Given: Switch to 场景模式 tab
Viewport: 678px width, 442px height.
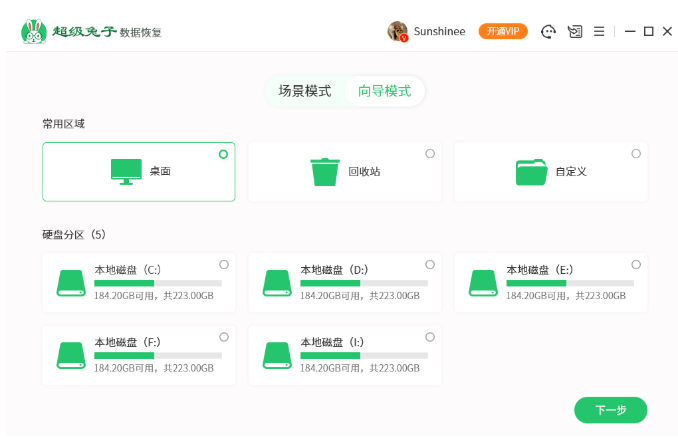Looking at the screenshot, I should click(x=305, y=91).
